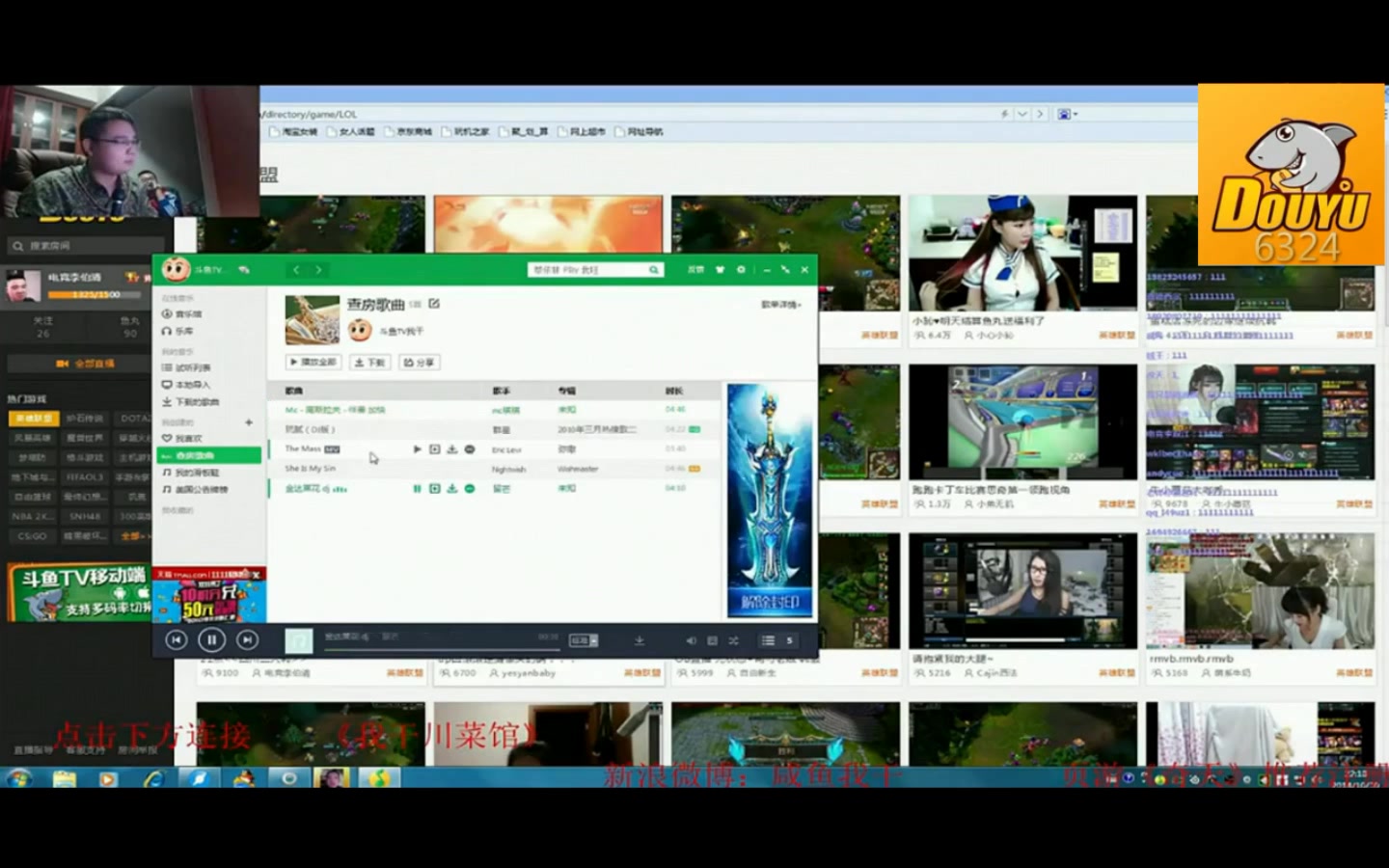Screen dimensions: 1389x868
Task: Pause the playing song in the last row
Action: tap(417, 489)
